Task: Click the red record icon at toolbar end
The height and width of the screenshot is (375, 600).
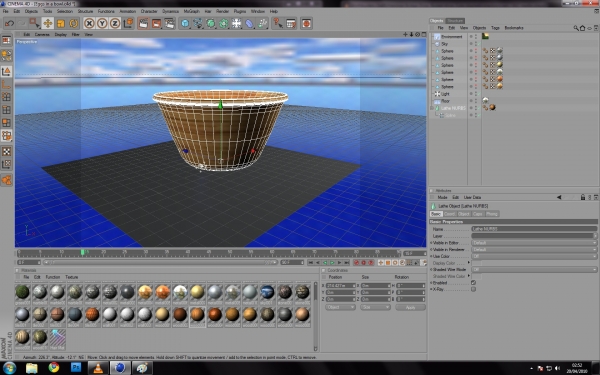Action: pyautogui.click(x=306, y=23)
